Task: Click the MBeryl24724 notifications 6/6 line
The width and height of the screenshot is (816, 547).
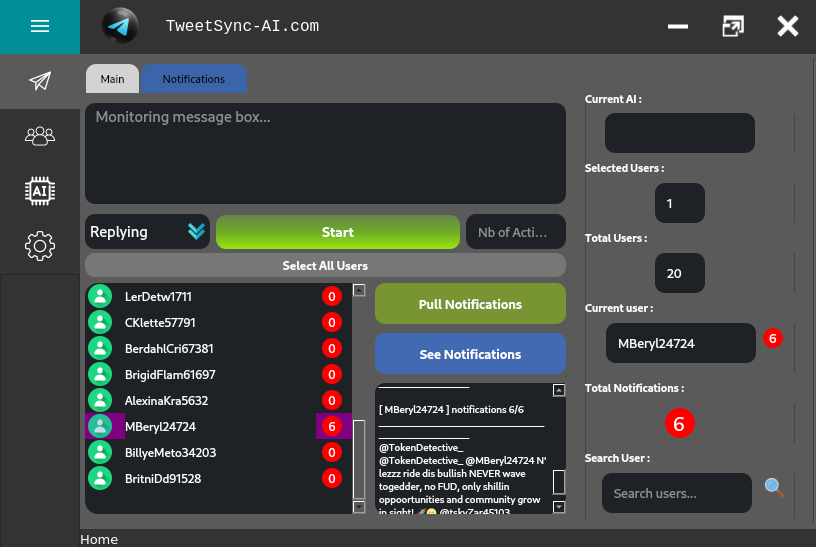Action: click(x=451, y=410)
